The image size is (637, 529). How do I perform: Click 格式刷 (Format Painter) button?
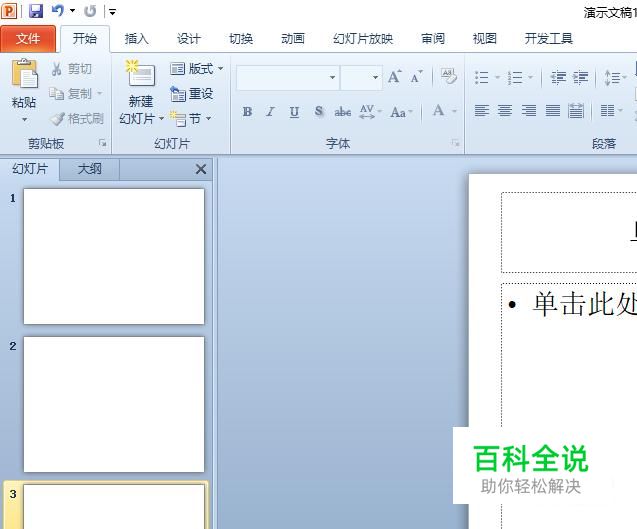click(x=77, y=119)
